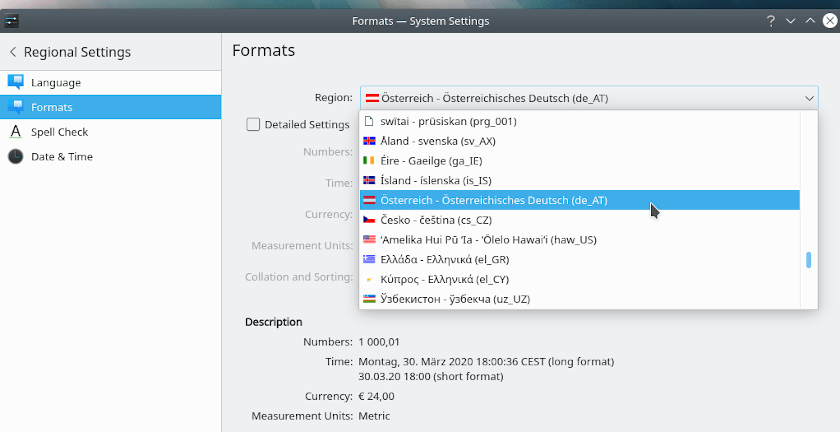Click the Formats sidebar icon
Screen dimensions: 840x432
point(16,107)
